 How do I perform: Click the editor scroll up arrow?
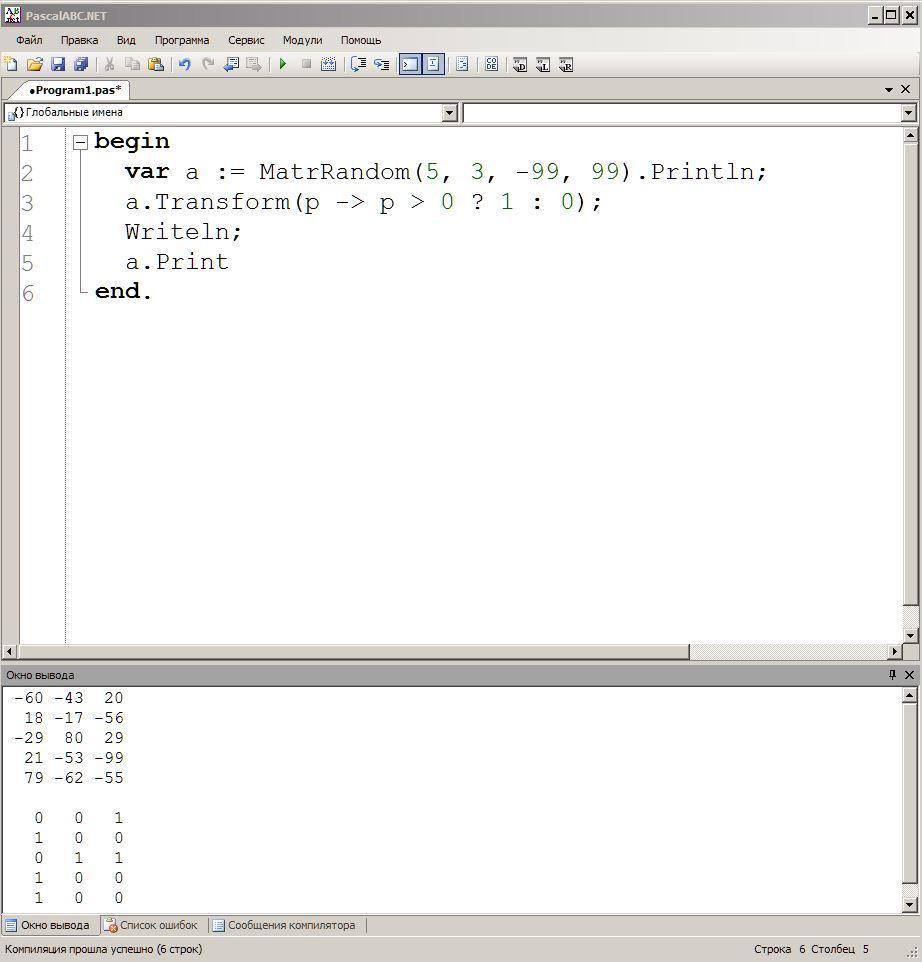click(x=910, y=136)
